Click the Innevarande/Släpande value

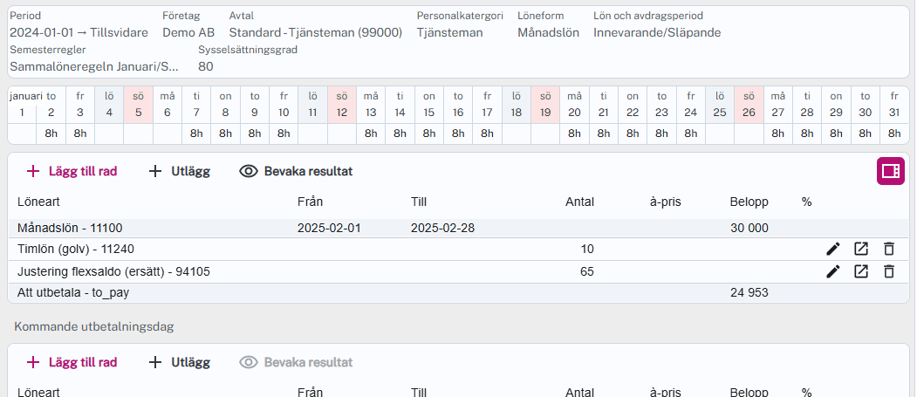tap(657, 33)
